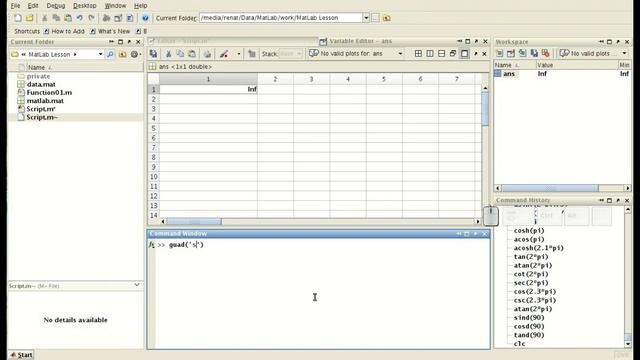This screenshot has width=640, height=360.
Task: Open the Window menu
Action: (115, 6)
